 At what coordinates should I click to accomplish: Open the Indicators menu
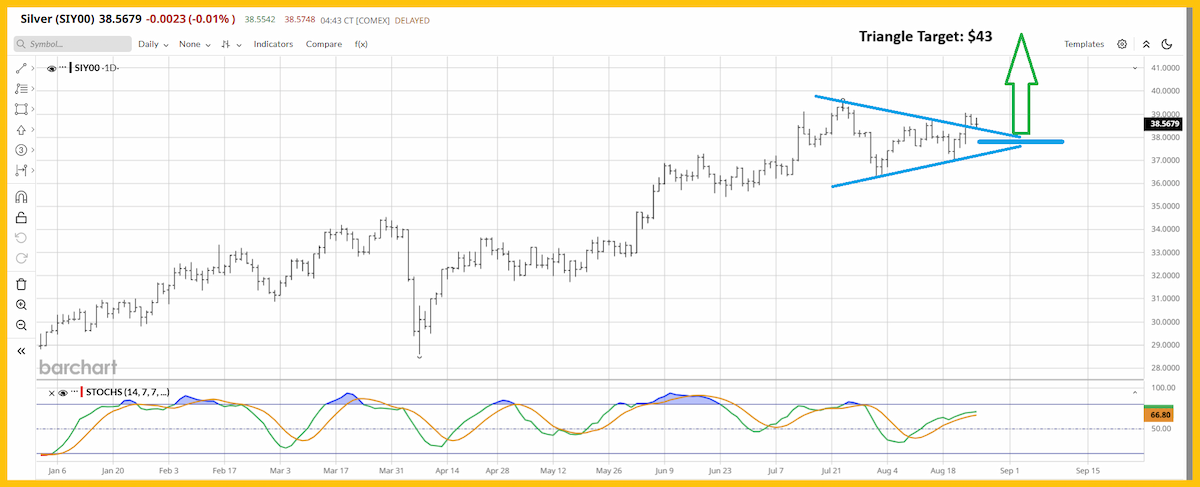273,44
